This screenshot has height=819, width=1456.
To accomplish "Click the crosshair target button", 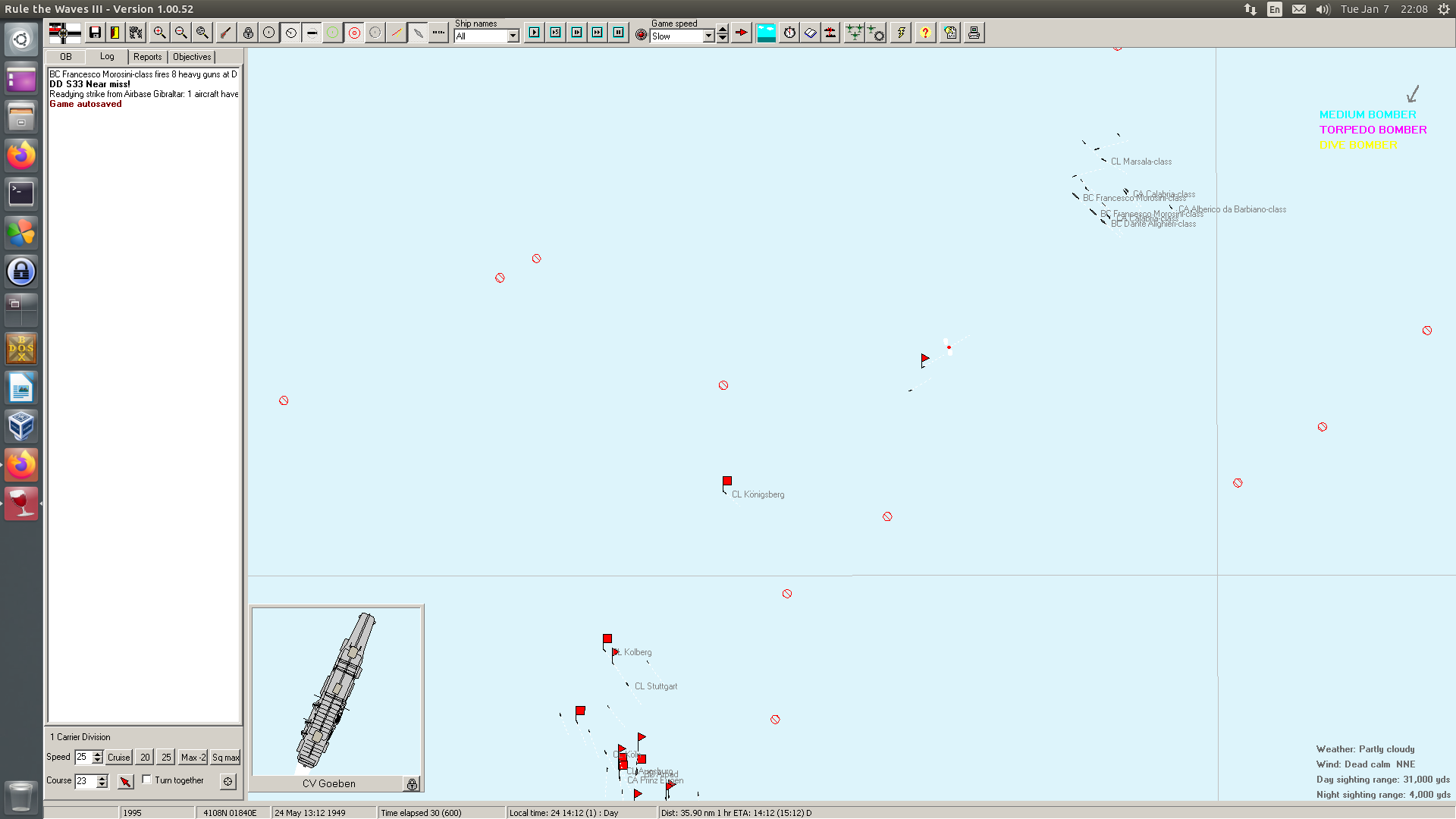I will [228, 781].
